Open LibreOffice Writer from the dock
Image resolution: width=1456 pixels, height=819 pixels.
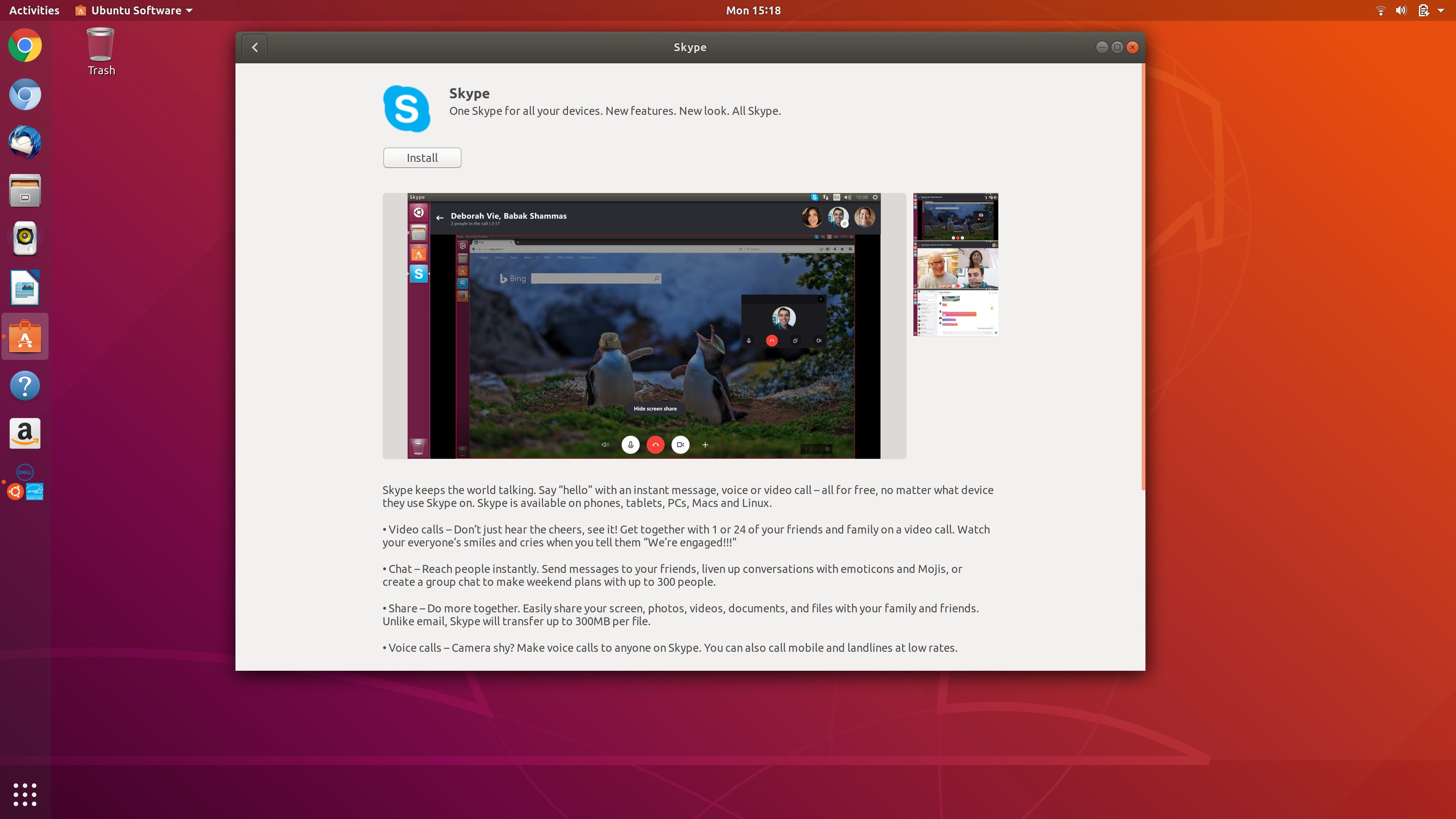(25, 288)
